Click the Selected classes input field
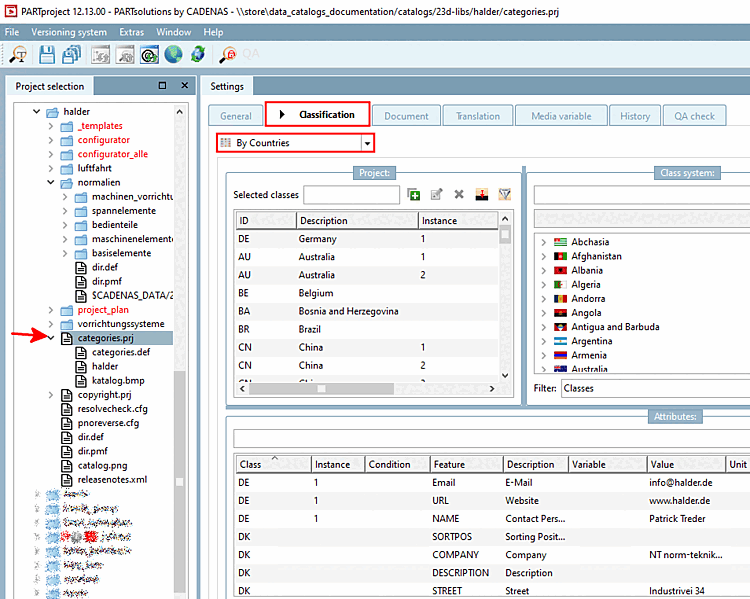 (352, 195)
